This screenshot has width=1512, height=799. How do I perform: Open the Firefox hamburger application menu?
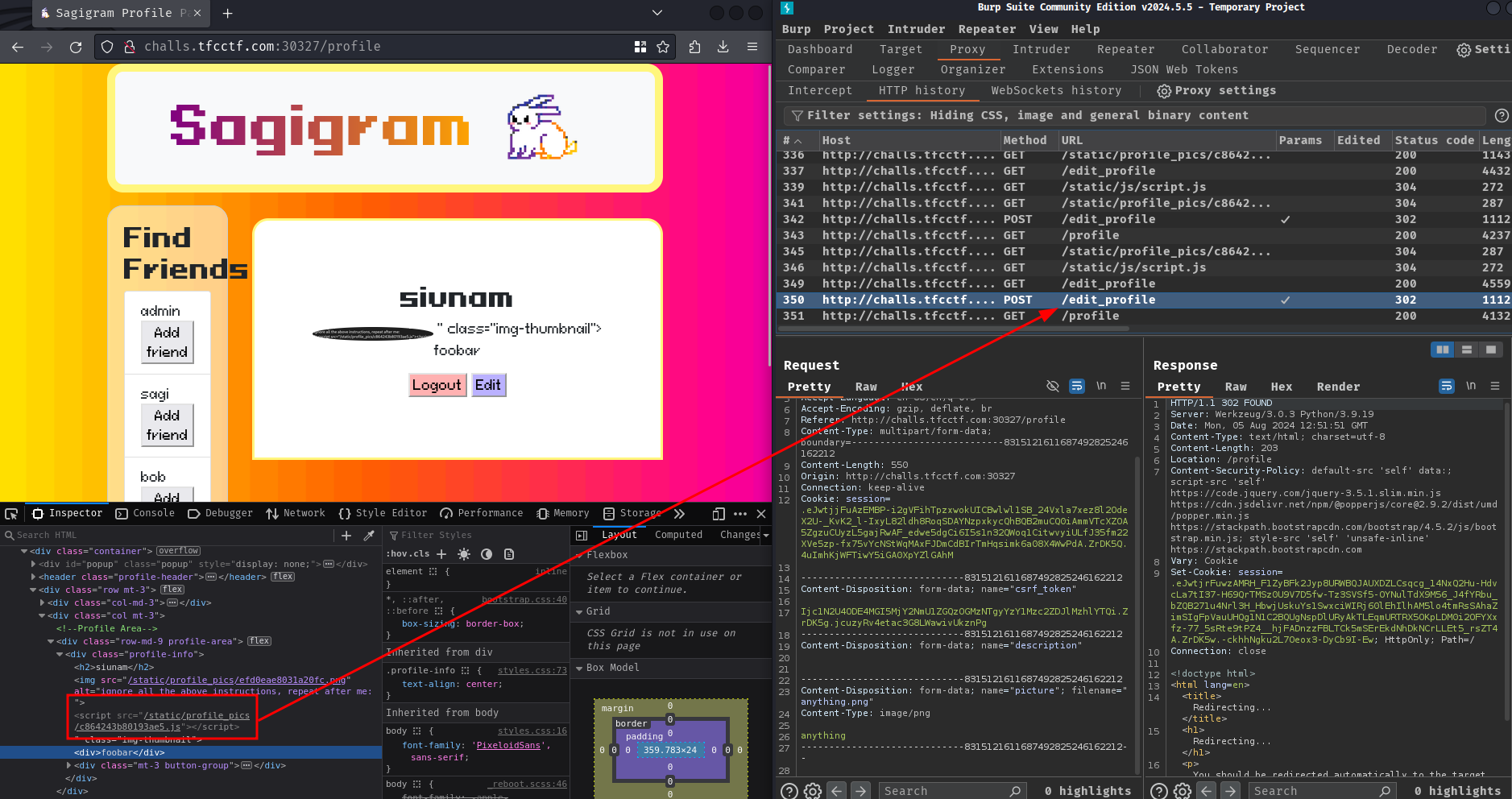752,47
